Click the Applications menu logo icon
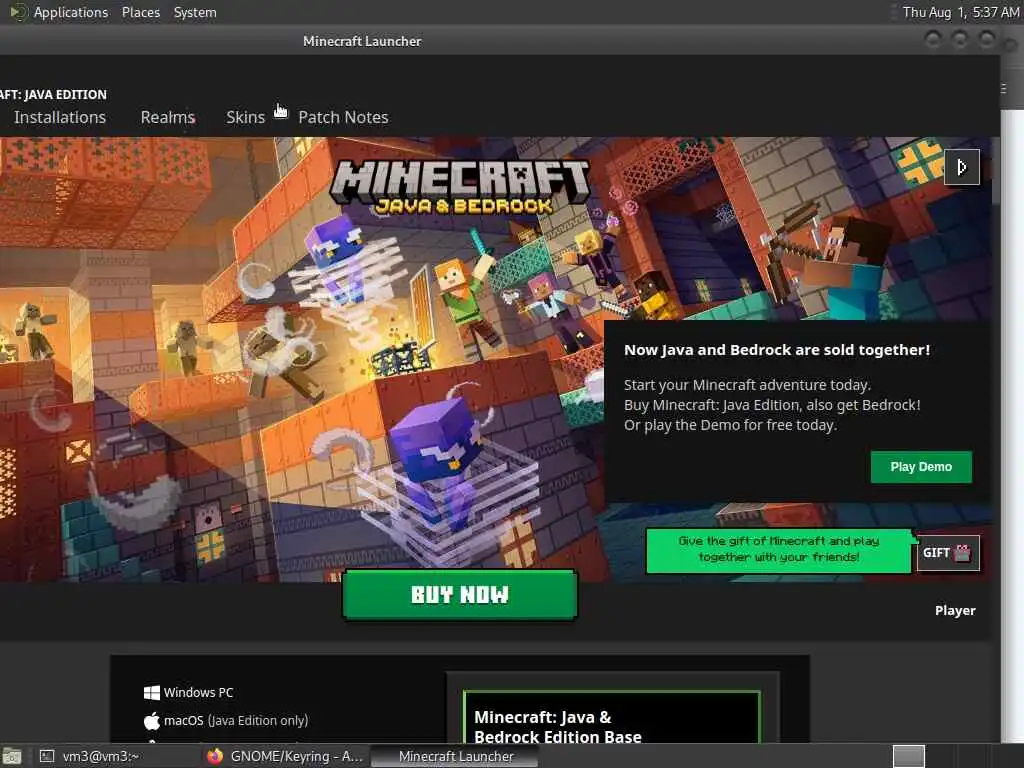Image resolution: width=1024 pixels, height=768 pixels. (x=18, y=12)
